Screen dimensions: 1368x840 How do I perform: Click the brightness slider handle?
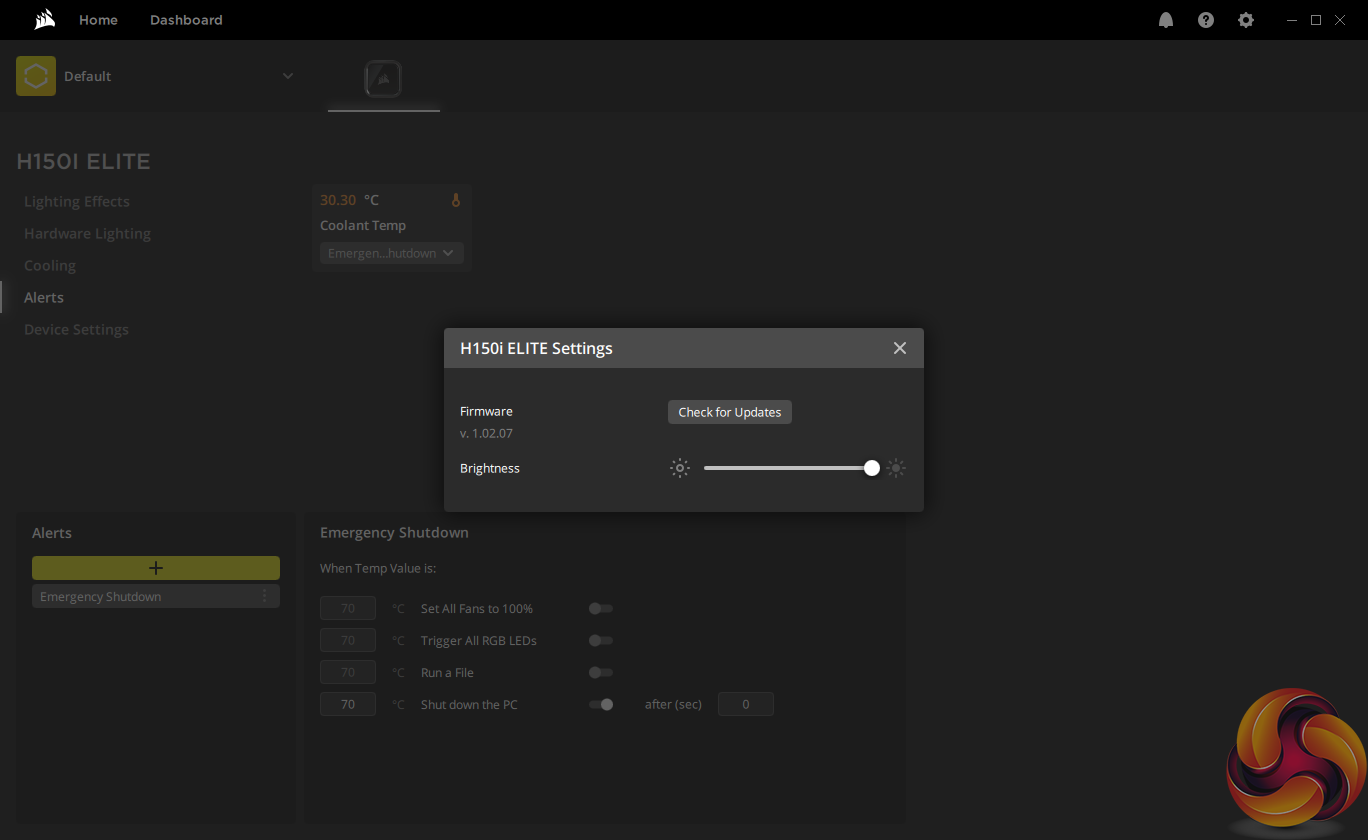tap(872, 468)
